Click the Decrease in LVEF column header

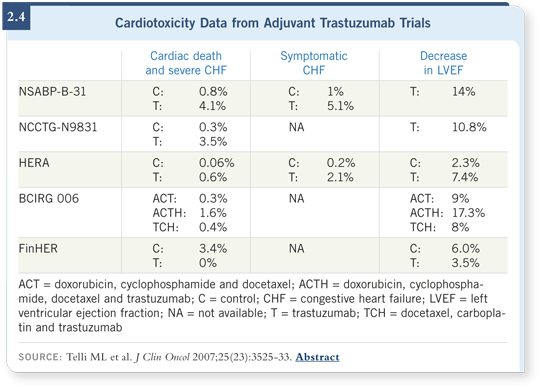pyautogui.click(x=444, y=63)
